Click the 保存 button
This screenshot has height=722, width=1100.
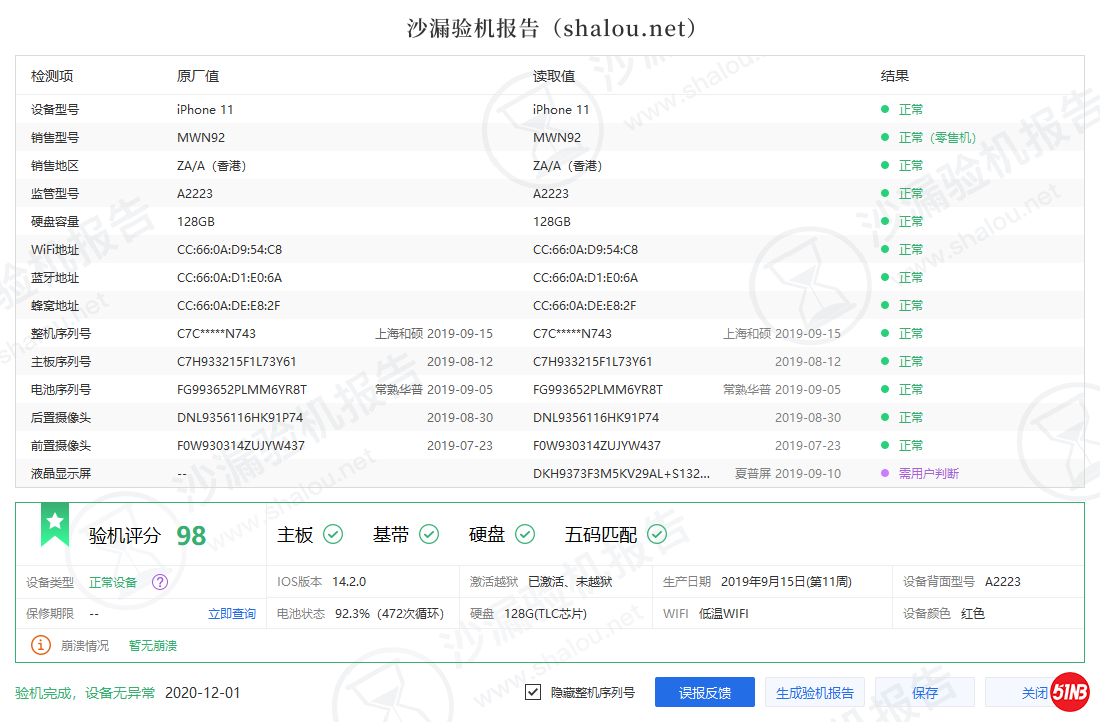(924, 692)
